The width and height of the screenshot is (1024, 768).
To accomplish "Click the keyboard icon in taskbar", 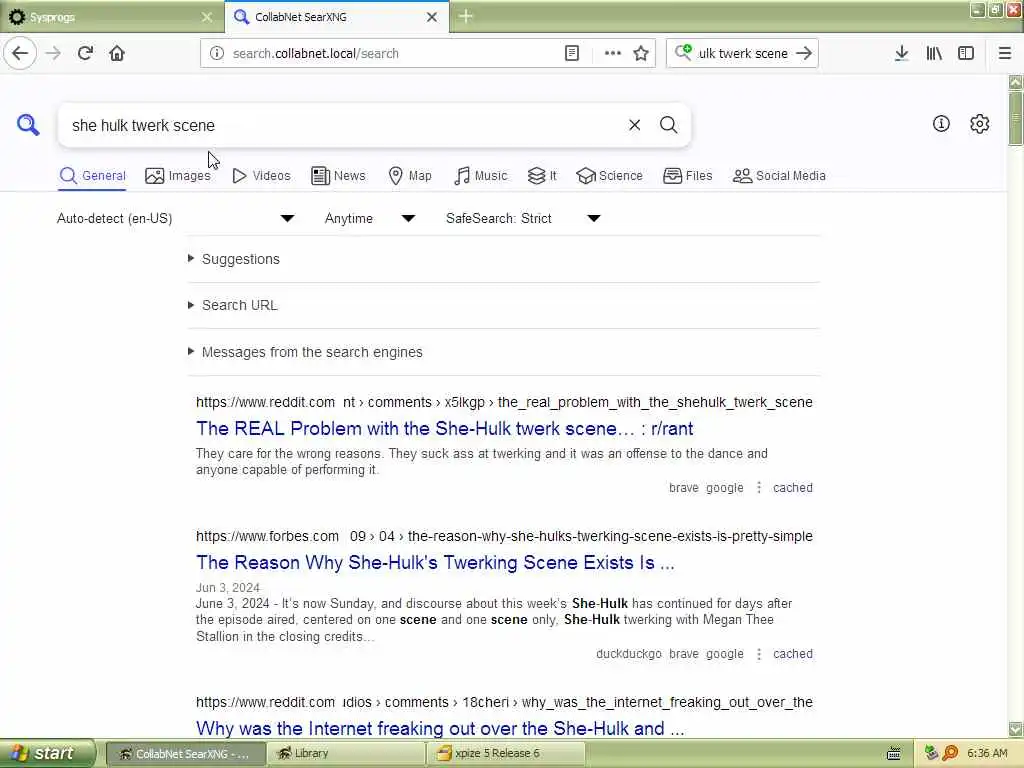I will coord(893,753).
